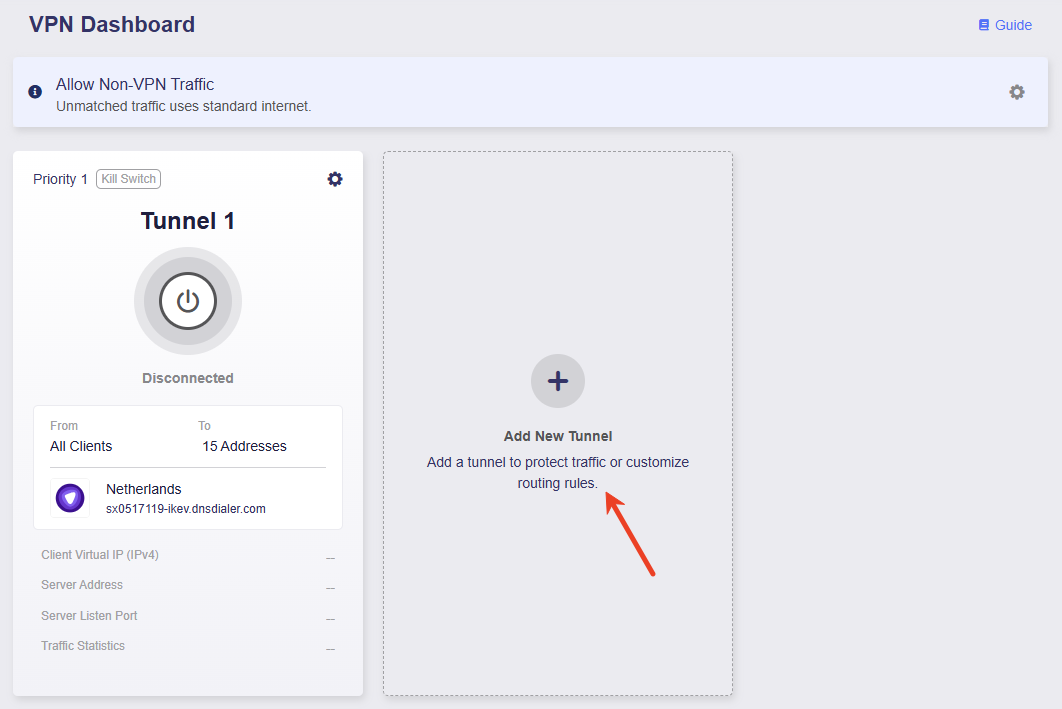The height and width of the screenshot is (709, 1062).
Task: Click the info icon in the banner
Action: coord(35,92)
